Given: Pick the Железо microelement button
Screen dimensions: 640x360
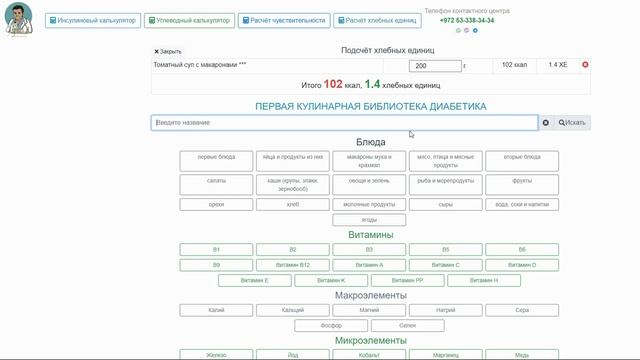Looking at the screenshot, I should coord(216,354).
